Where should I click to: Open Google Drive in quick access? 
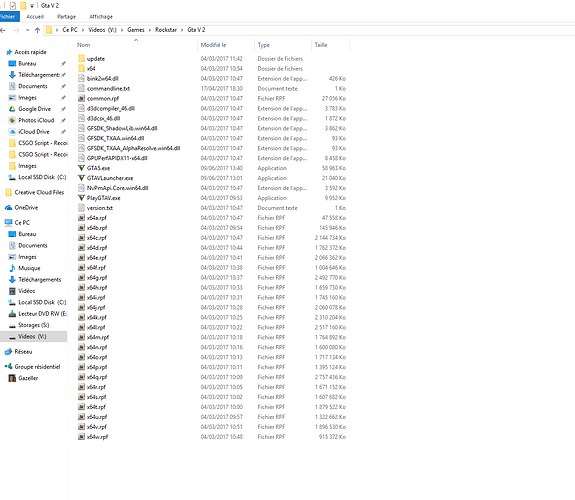pyautogui.click(x=34, y=109)
